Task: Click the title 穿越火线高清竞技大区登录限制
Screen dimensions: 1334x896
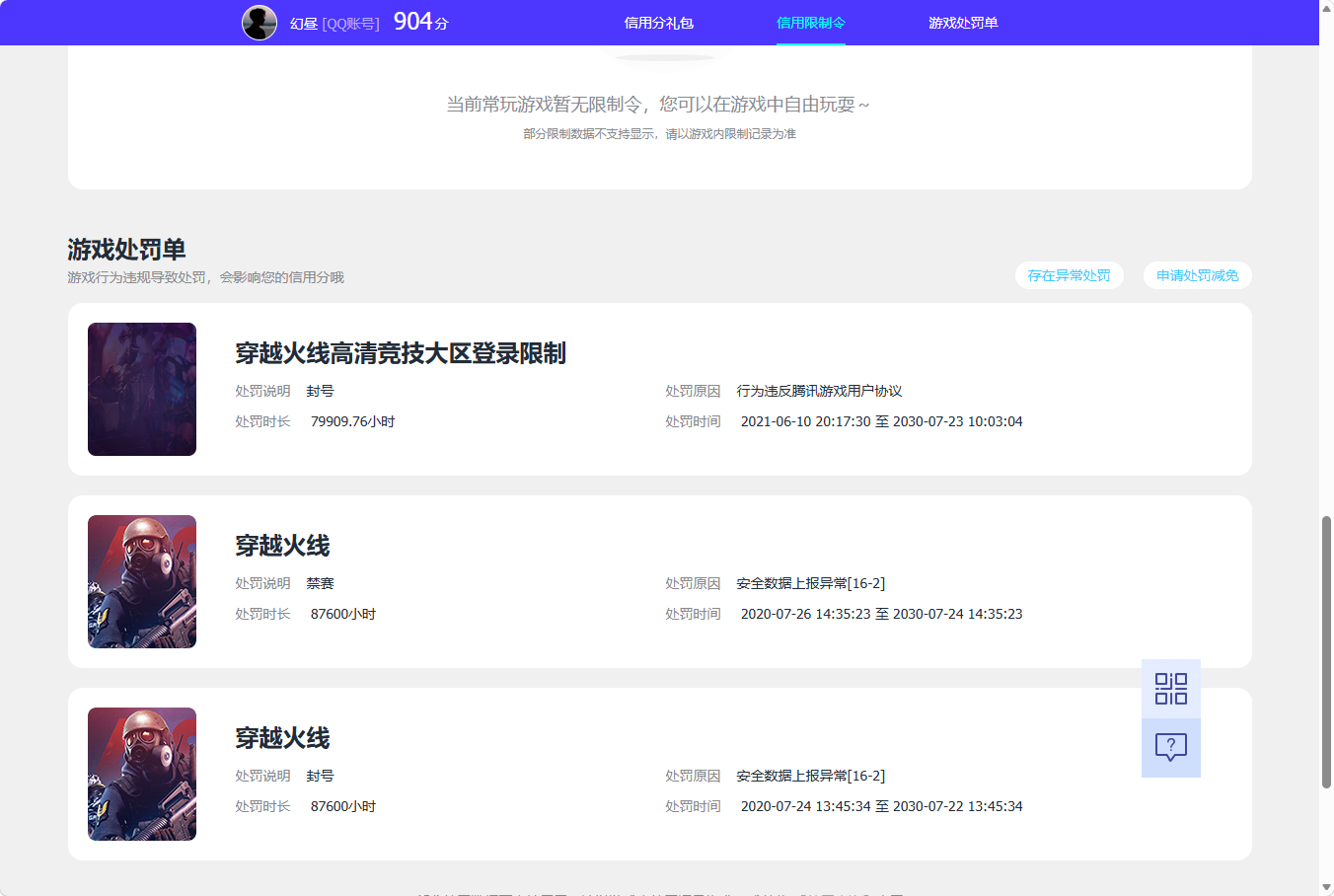Action: point(401,353)
